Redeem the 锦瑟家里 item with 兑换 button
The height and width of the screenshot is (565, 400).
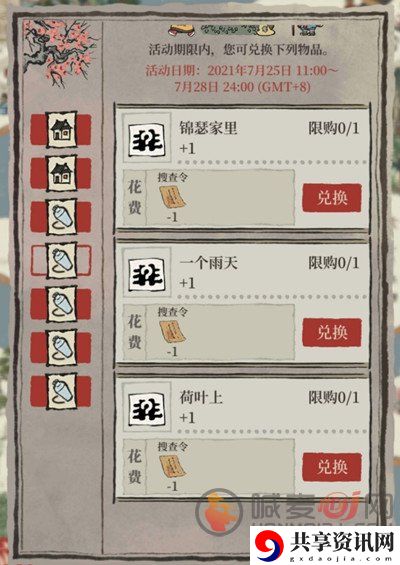click(332, 197)
